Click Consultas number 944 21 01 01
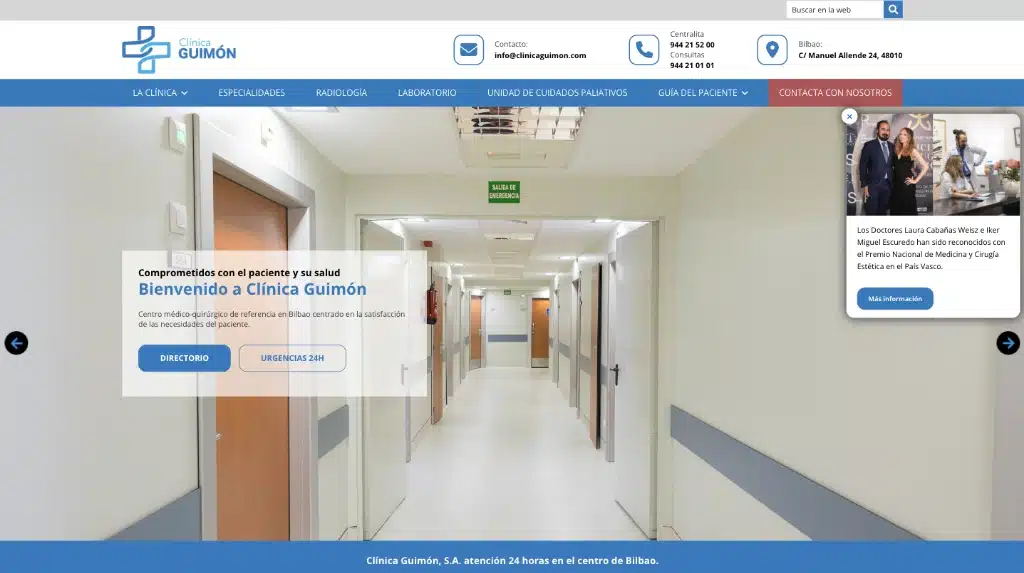 point(692,65)
